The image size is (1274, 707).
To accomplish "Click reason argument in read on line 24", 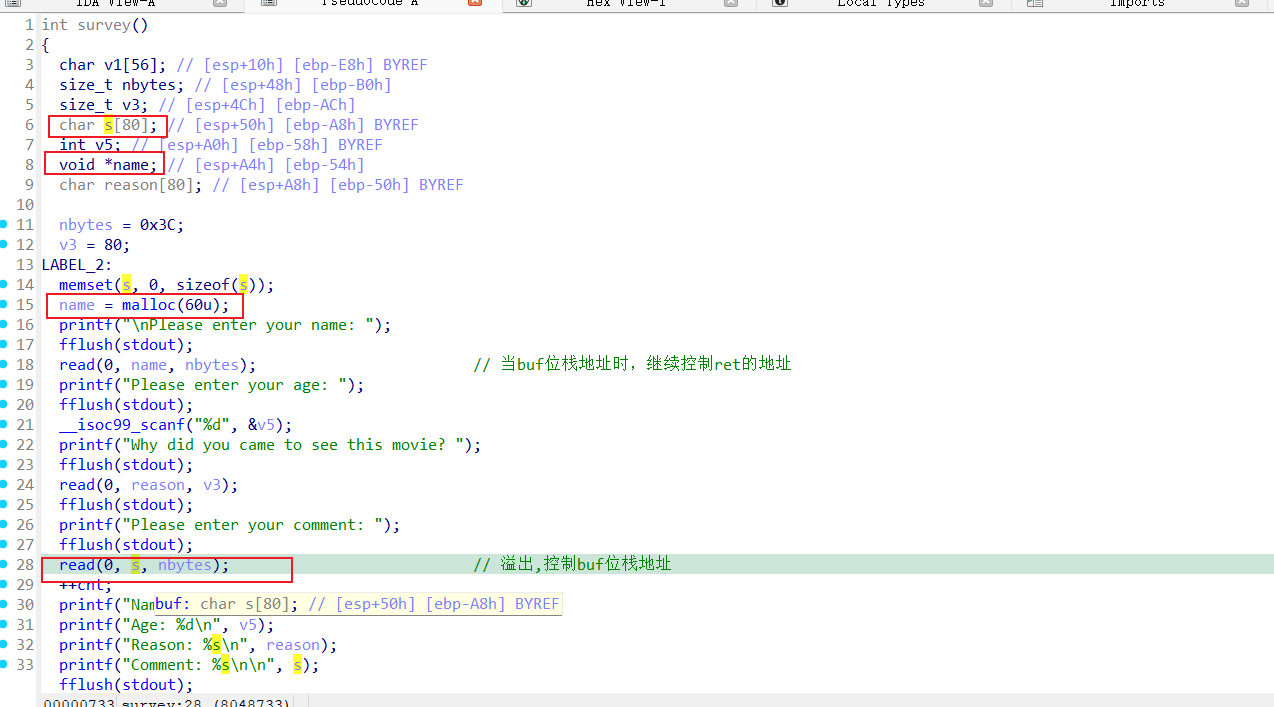I will (x=158, y=485).
